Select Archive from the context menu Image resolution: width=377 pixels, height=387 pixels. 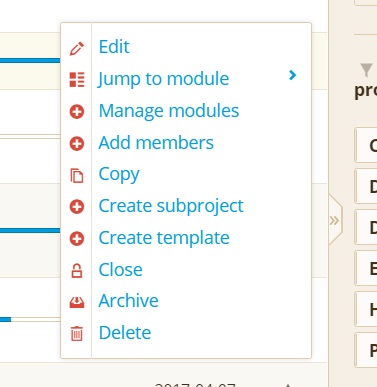click(x=129, y=301)
